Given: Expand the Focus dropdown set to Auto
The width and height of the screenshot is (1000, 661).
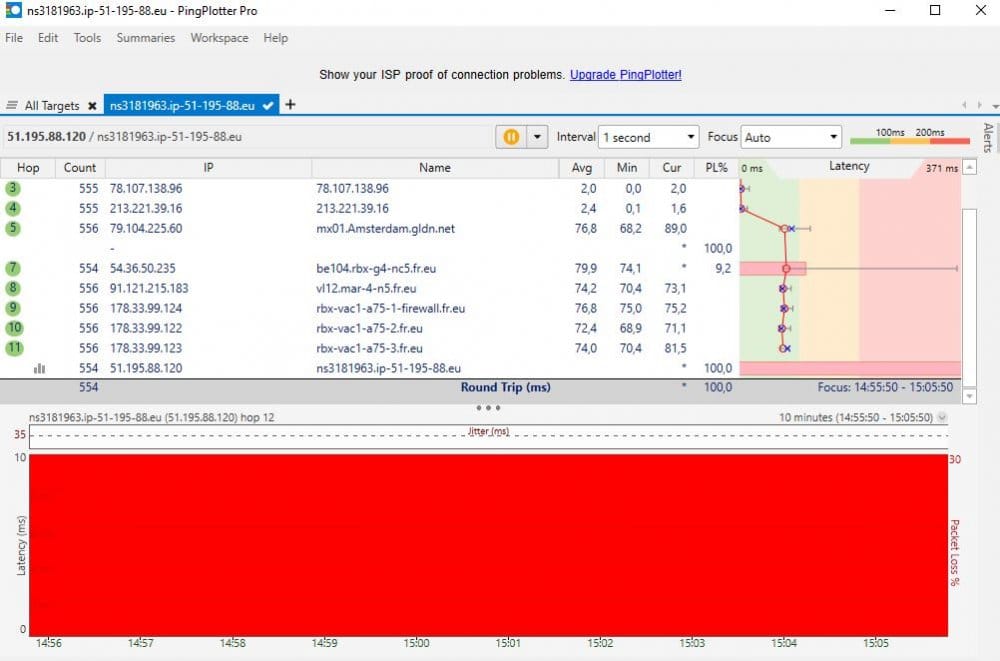Looking at the screenshot, I should (792, 137).
